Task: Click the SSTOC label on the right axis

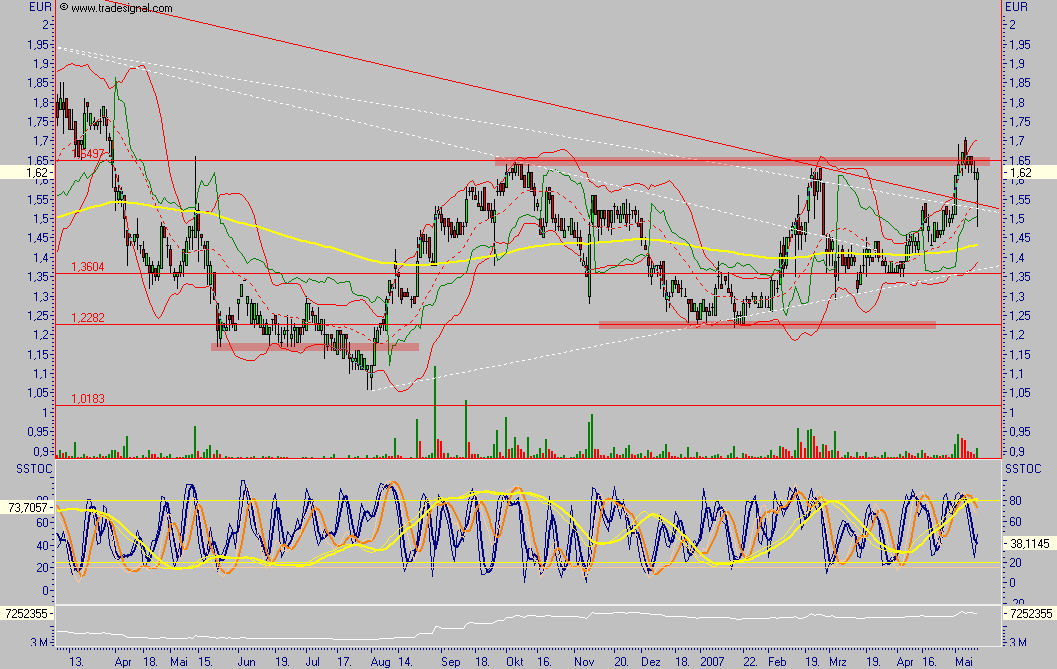Action: (x=1023, y=469)
